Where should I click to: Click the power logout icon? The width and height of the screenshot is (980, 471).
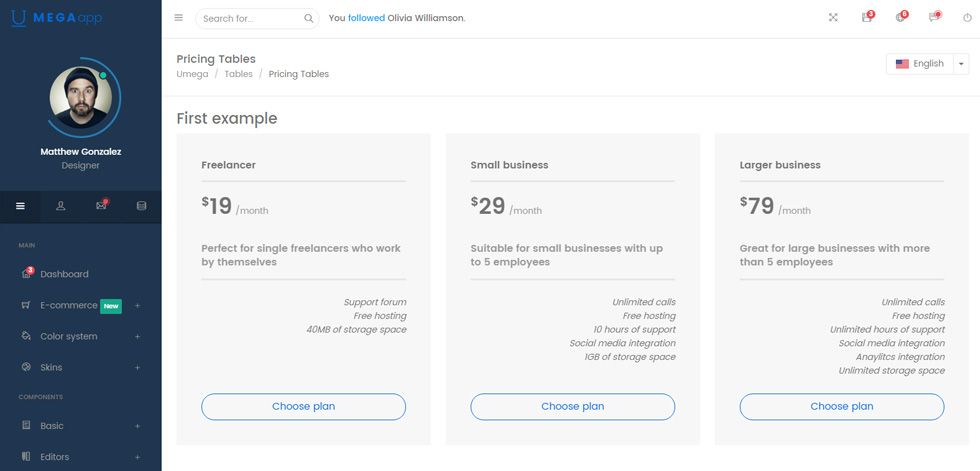point(968,18)
